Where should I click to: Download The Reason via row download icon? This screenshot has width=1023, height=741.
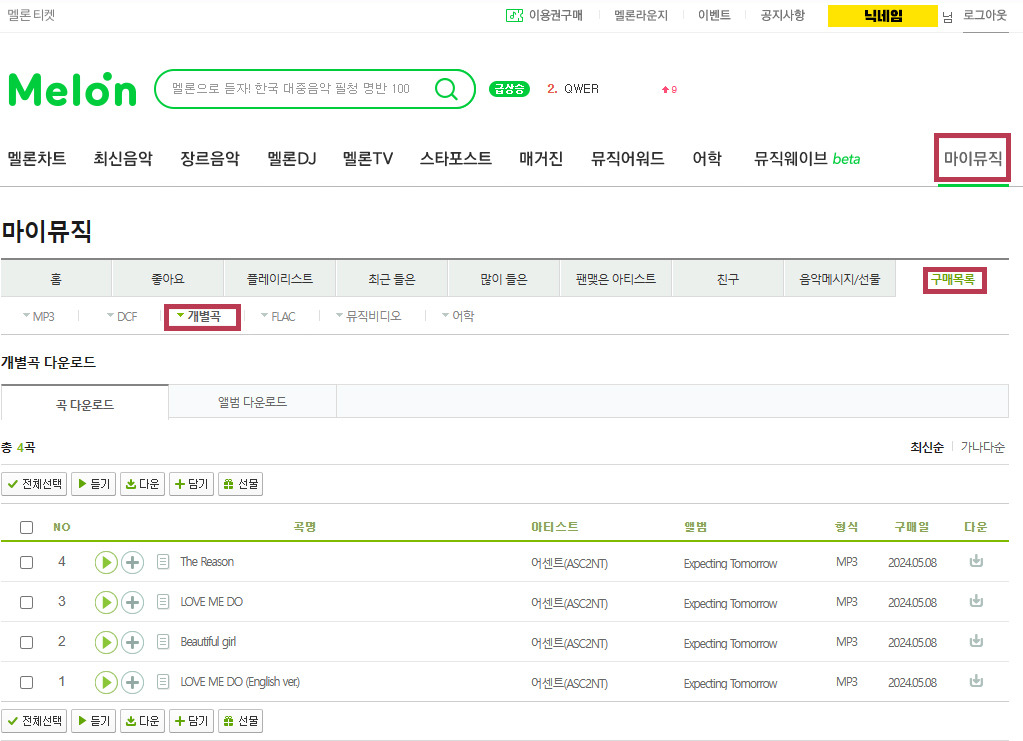point(976,561)
